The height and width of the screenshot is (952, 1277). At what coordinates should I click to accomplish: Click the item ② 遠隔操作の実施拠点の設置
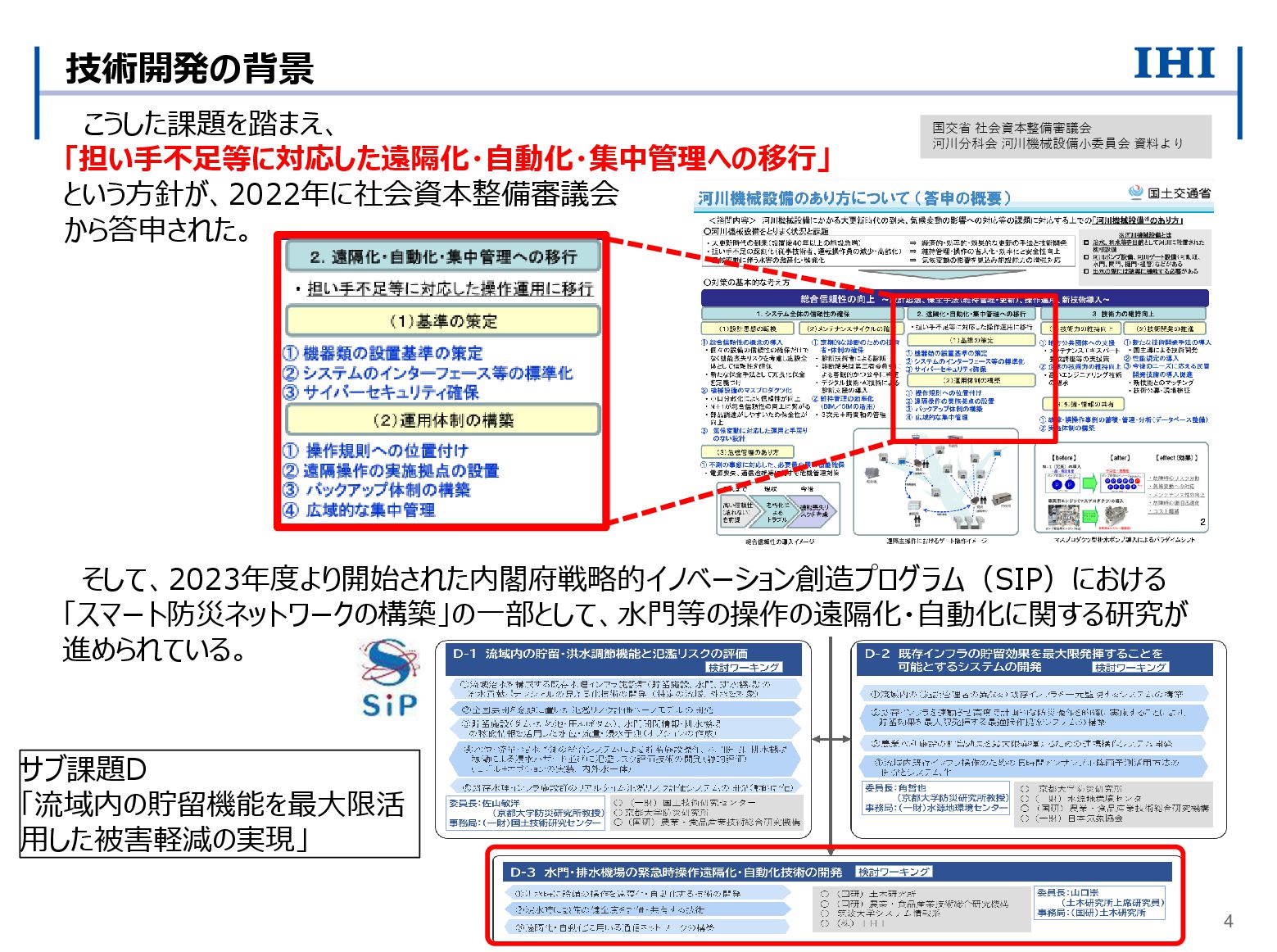[391, 470]
